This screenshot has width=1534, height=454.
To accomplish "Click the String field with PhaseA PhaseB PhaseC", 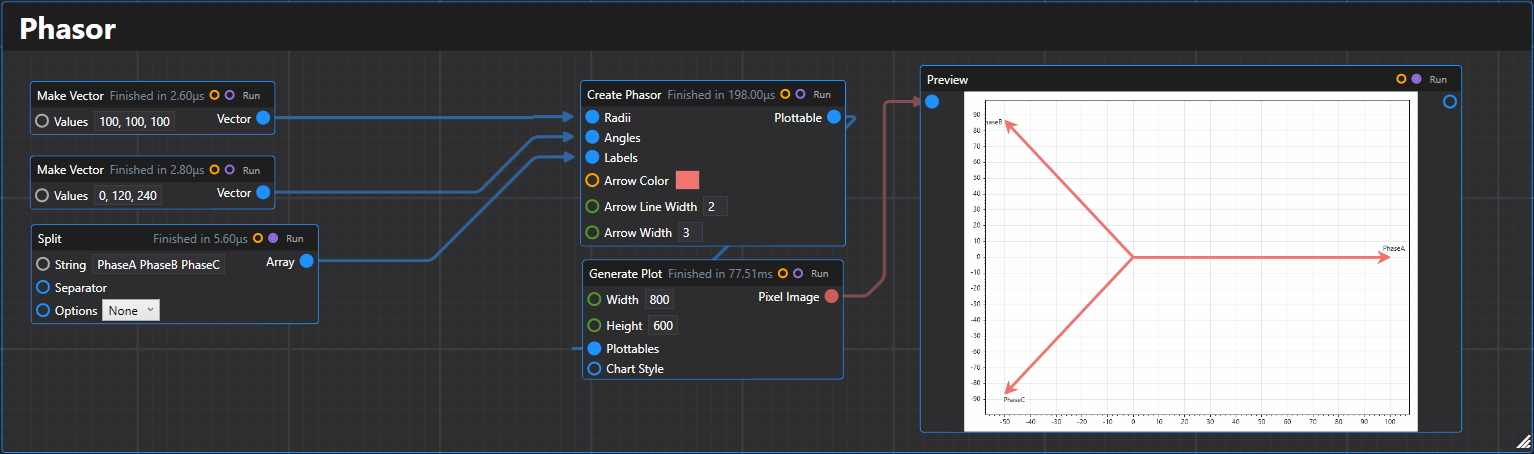I will point(159,265).
